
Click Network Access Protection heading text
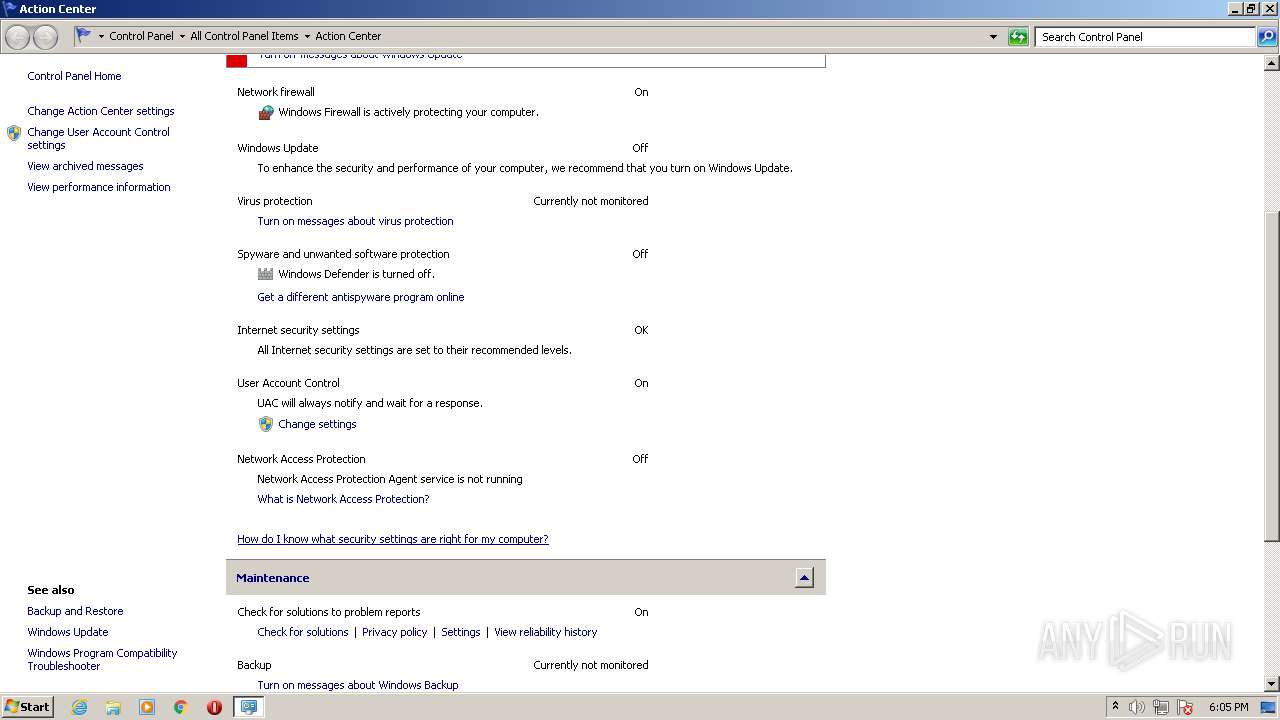[x=301, y=459]
